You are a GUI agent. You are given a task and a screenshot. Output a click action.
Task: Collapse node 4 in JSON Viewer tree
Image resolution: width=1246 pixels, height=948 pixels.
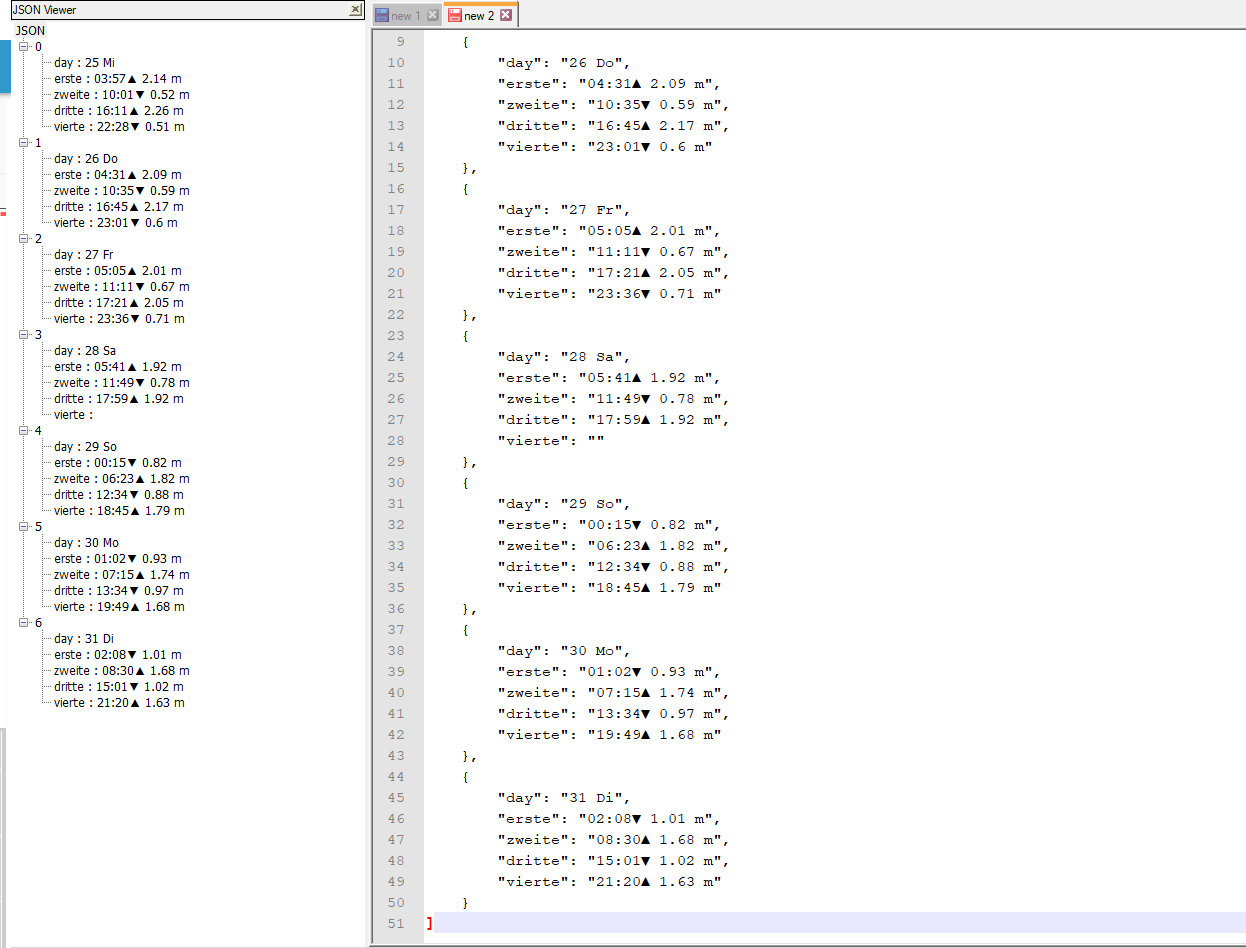pos(24,431)
